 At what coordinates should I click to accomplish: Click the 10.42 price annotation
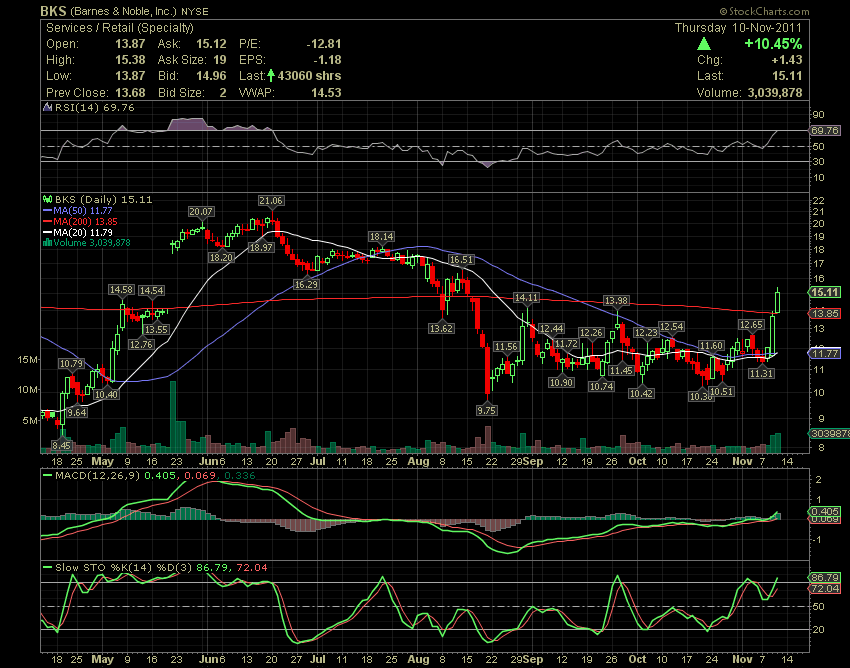(641, 393)
